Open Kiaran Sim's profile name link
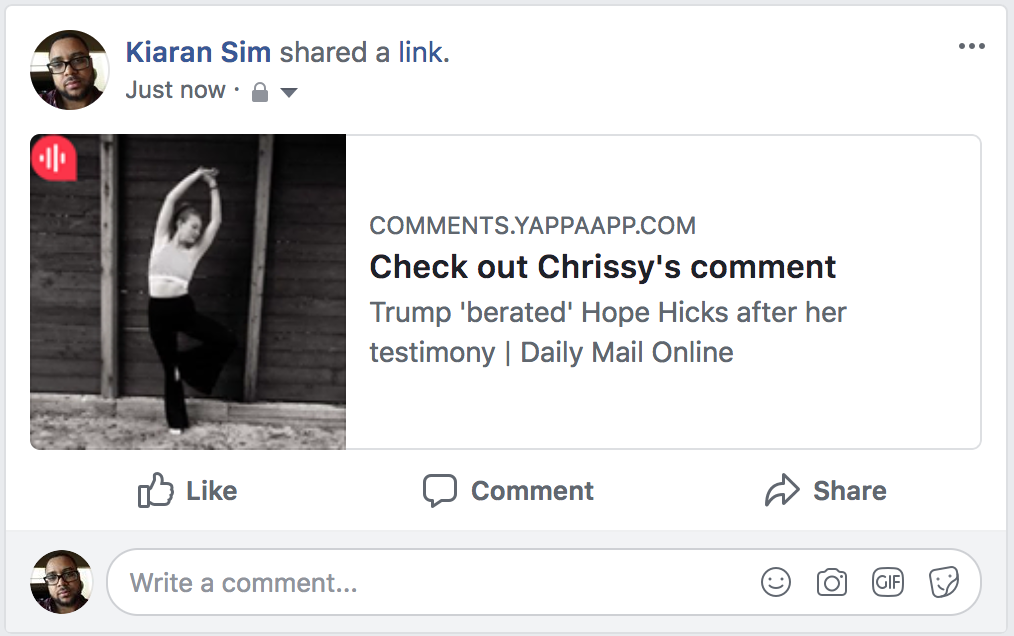The width and height of the screenshot is (1014, 636). [x=198, y=53]
